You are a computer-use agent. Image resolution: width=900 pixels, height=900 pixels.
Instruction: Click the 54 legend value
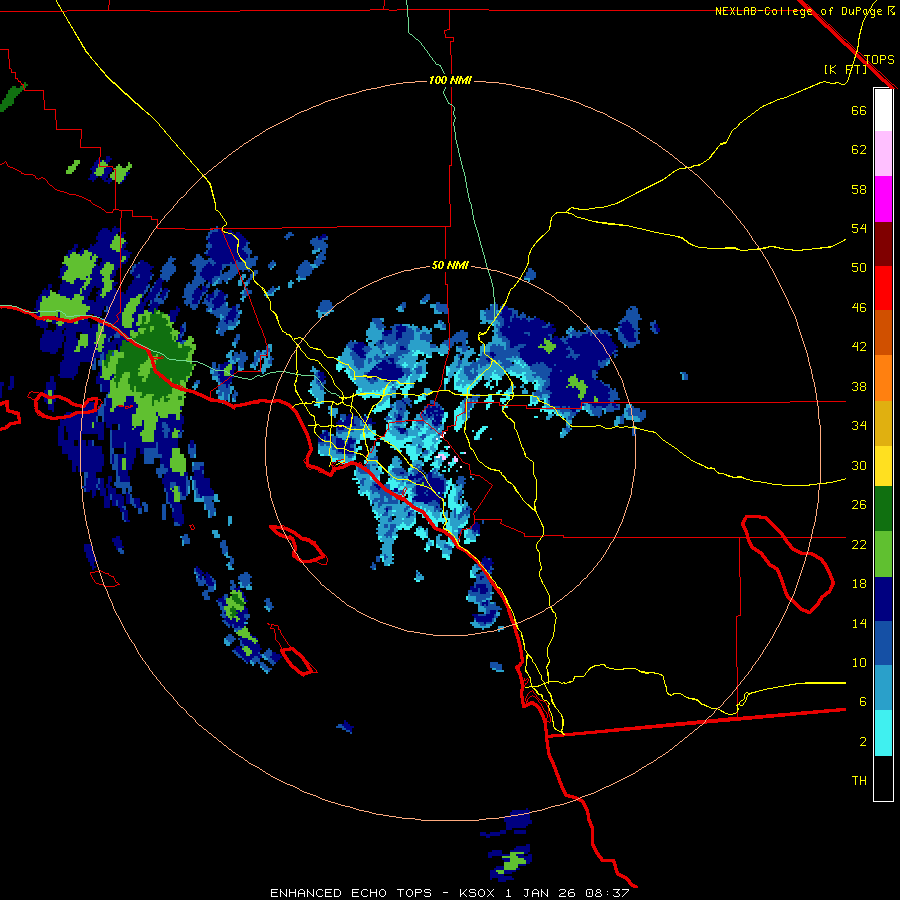pyautogui.click(x=859, y=228)
